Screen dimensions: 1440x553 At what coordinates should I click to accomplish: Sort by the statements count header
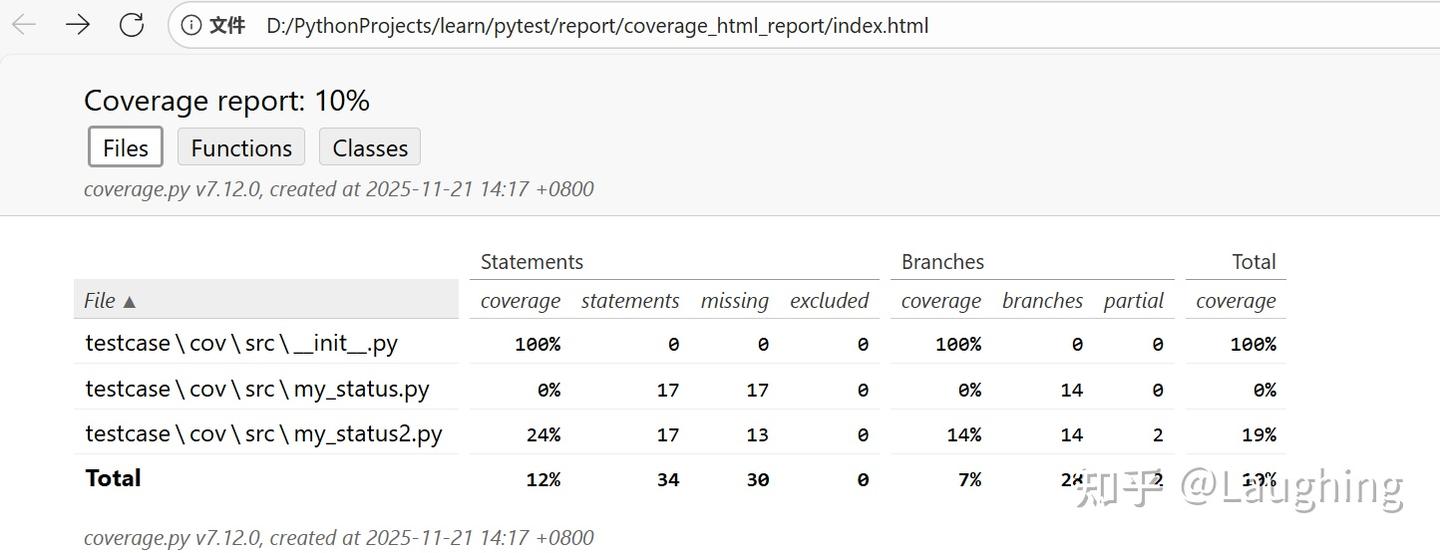(630, 301)
